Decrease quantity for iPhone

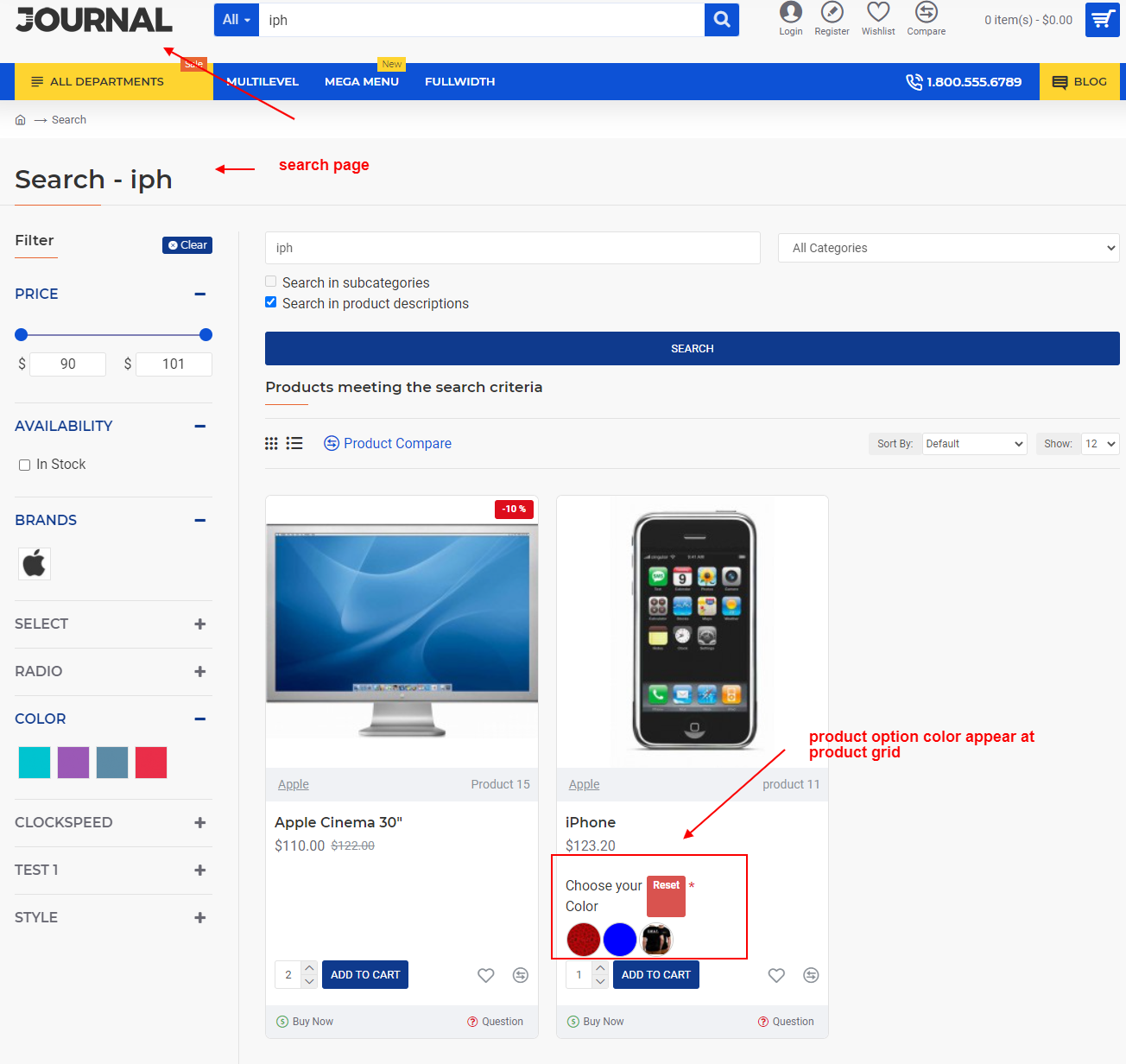pos(600,981)
